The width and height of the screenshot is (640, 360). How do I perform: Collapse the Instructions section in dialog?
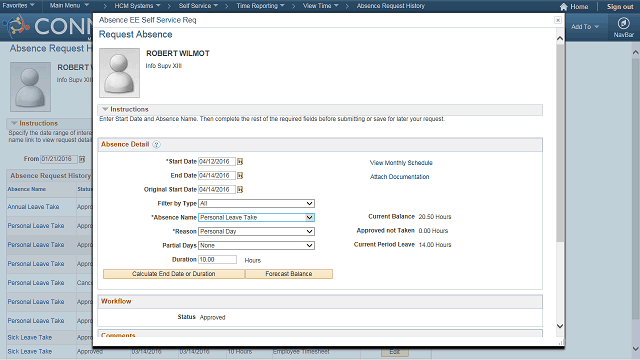(x=105, y=109)
